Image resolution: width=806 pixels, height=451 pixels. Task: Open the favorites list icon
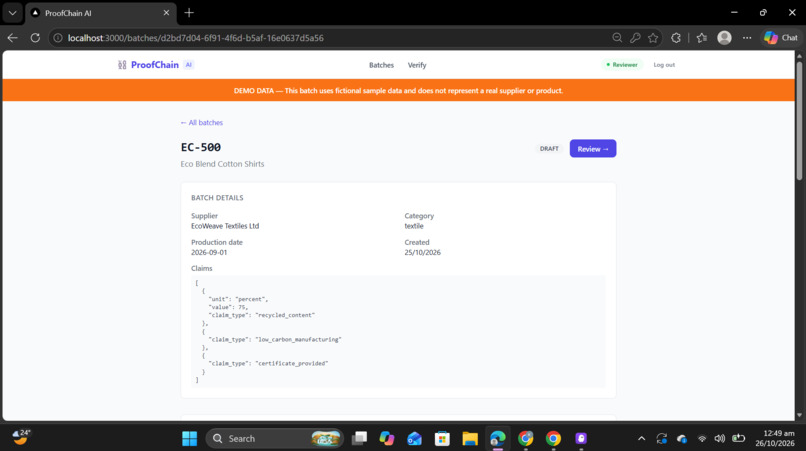[702, 38]
